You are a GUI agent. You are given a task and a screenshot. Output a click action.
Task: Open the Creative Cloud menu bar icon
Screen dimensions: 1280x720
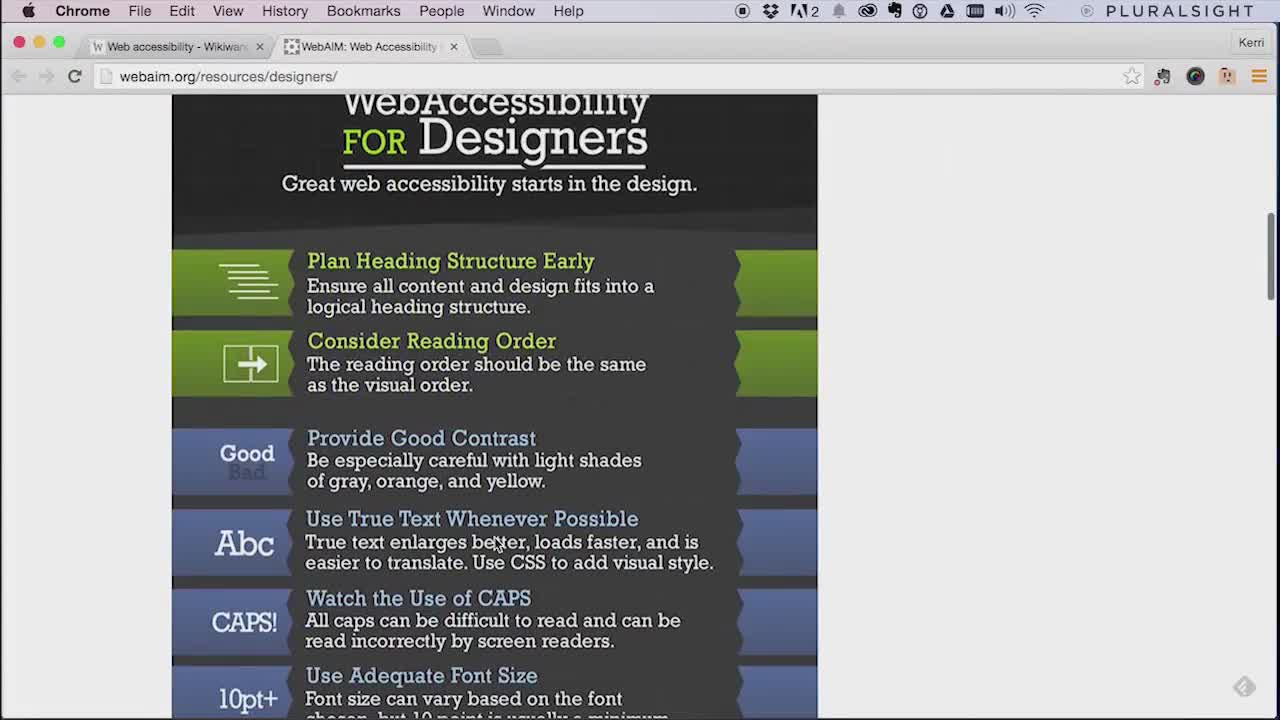tap(867, 11)
